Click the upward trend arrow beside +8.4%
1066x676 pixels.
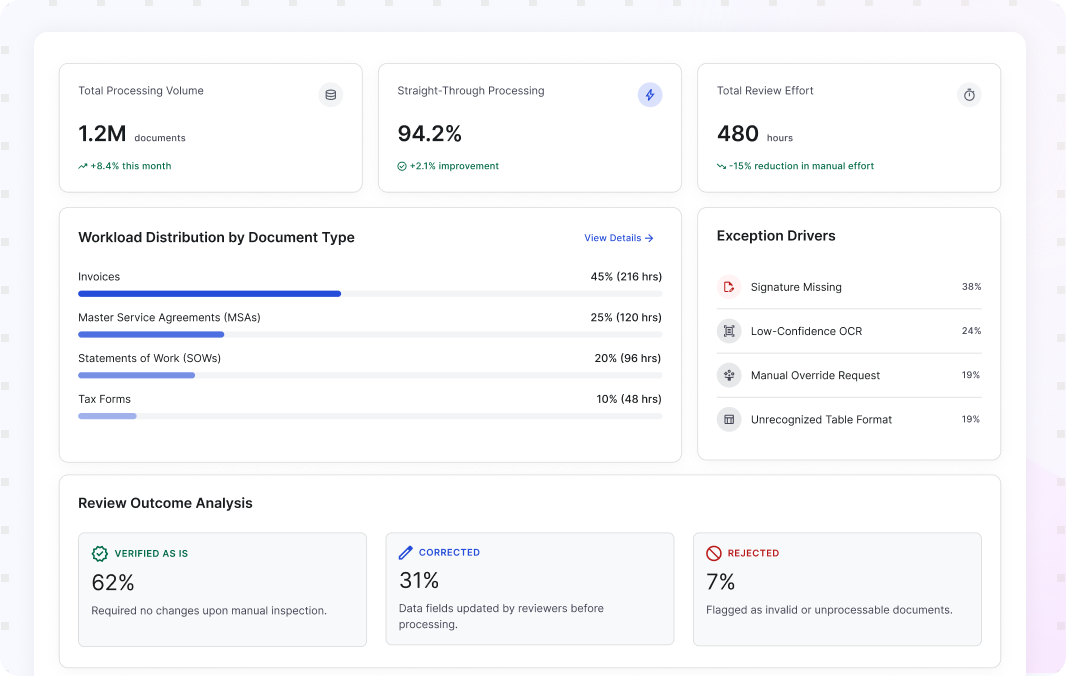(83, 166)
